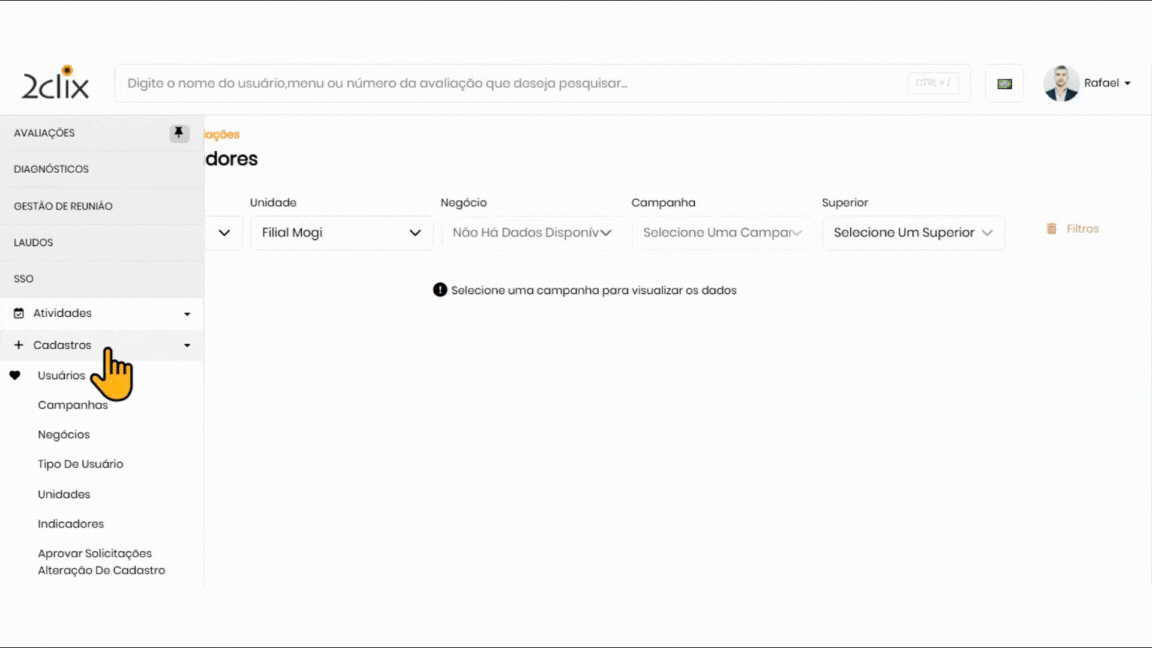Expand the Atividades menu section
This screenshot has height=648, width=1152.
(186, 314)
